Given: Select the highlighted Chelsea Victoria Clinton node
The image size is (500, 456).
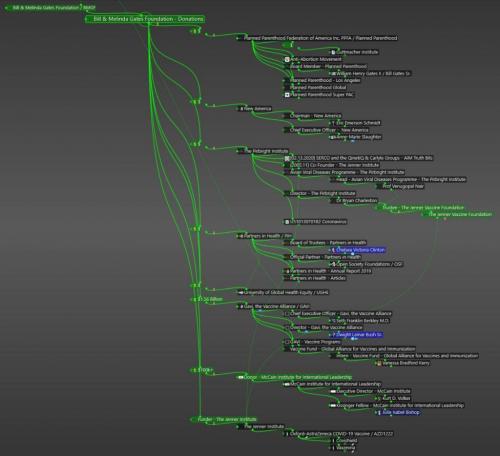Looking at the screenshot, I should pyautogui.click(x=358, y=250).
